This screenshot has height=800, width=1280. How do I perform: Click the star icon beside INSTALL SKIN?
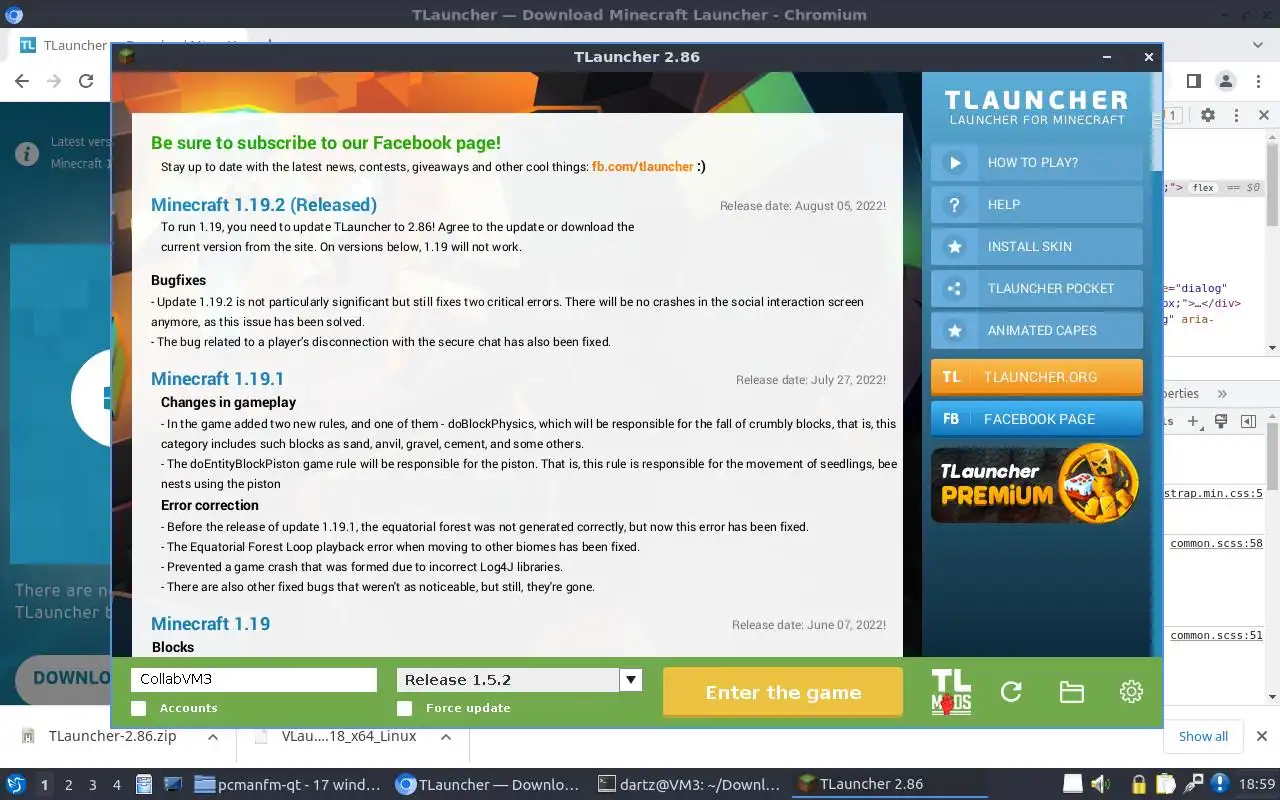(955, 246)
